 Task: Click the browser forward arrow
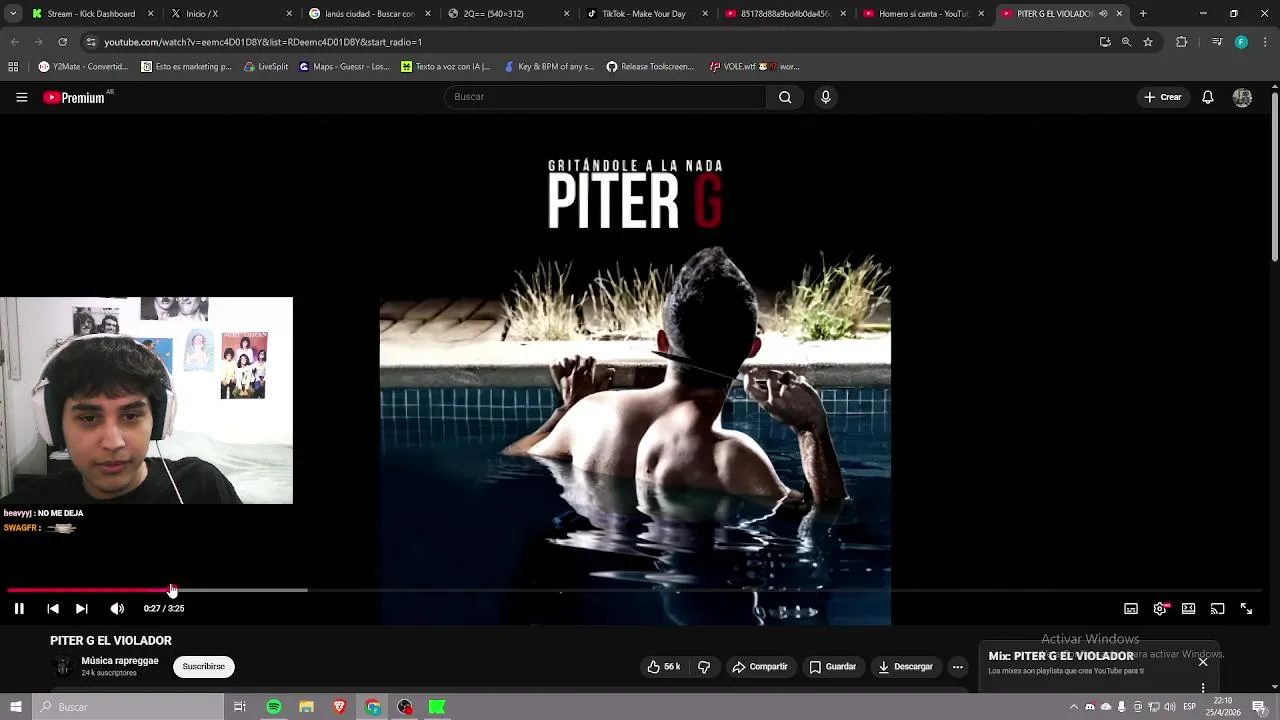(x=38, y=42)
